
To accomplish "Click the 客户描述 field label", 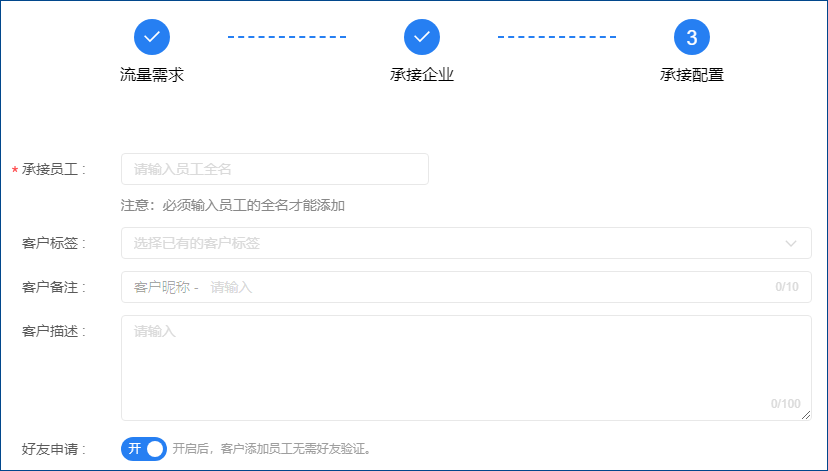I will pyautogui.click(x=54, y=331).
